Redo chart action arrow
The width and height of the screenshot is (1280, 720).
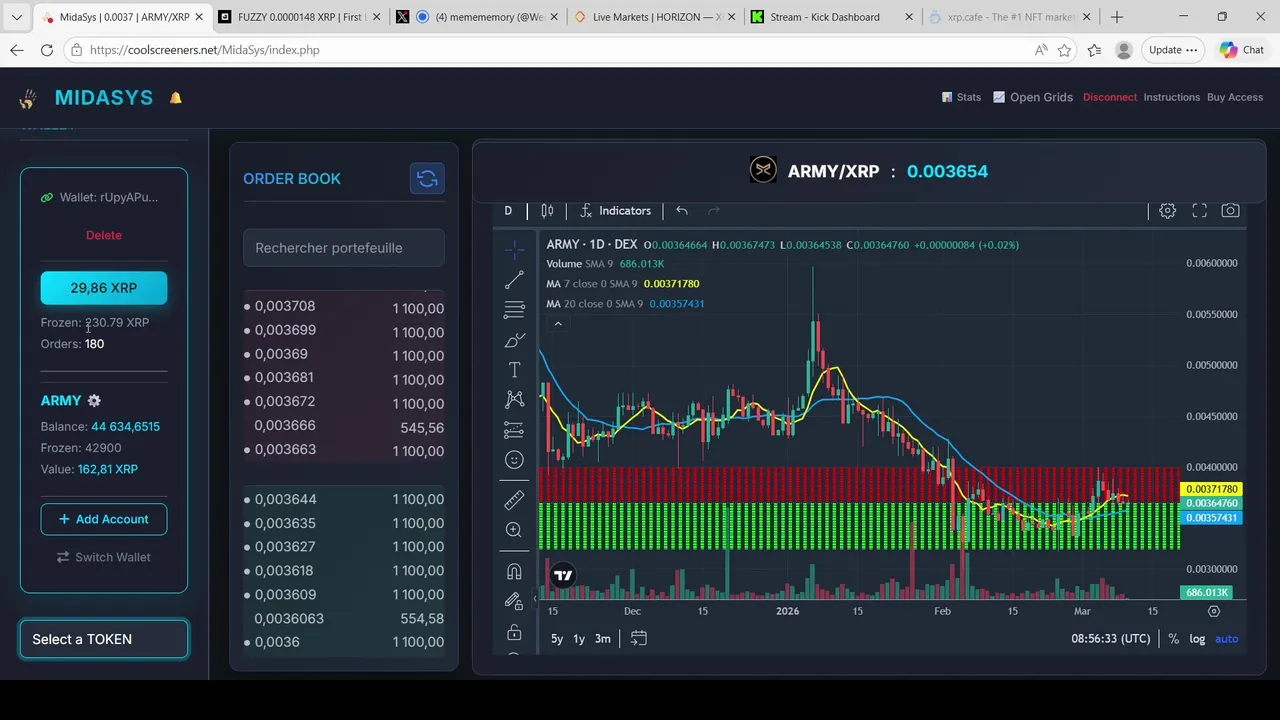pos(714,211)
